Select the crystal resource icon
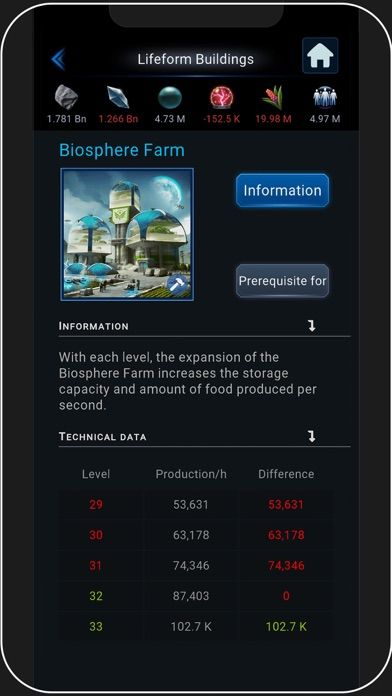This screenshot has width=392, height=696. pos(118,97)
